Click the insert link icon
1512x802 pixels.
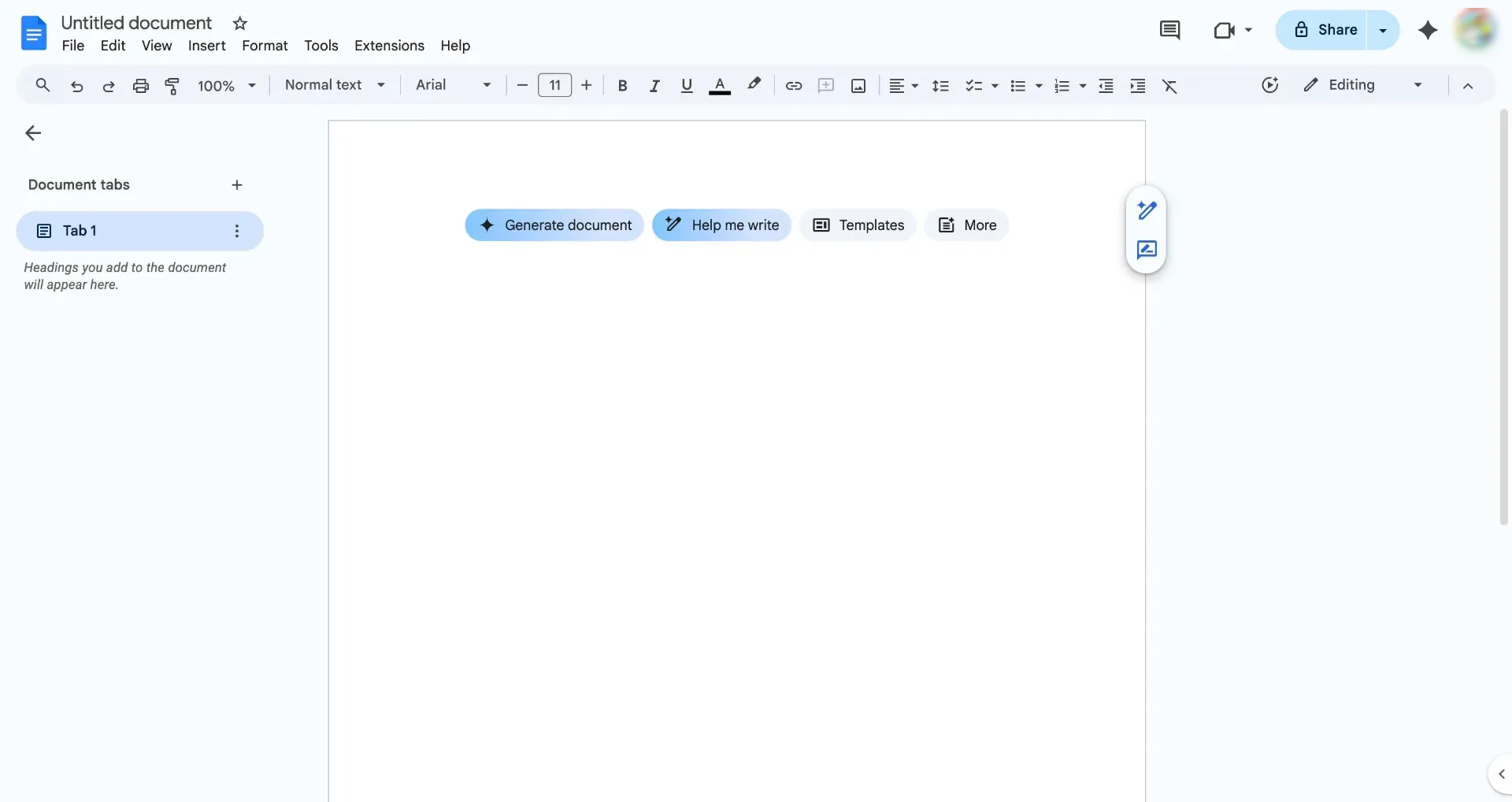coord(794,86)
